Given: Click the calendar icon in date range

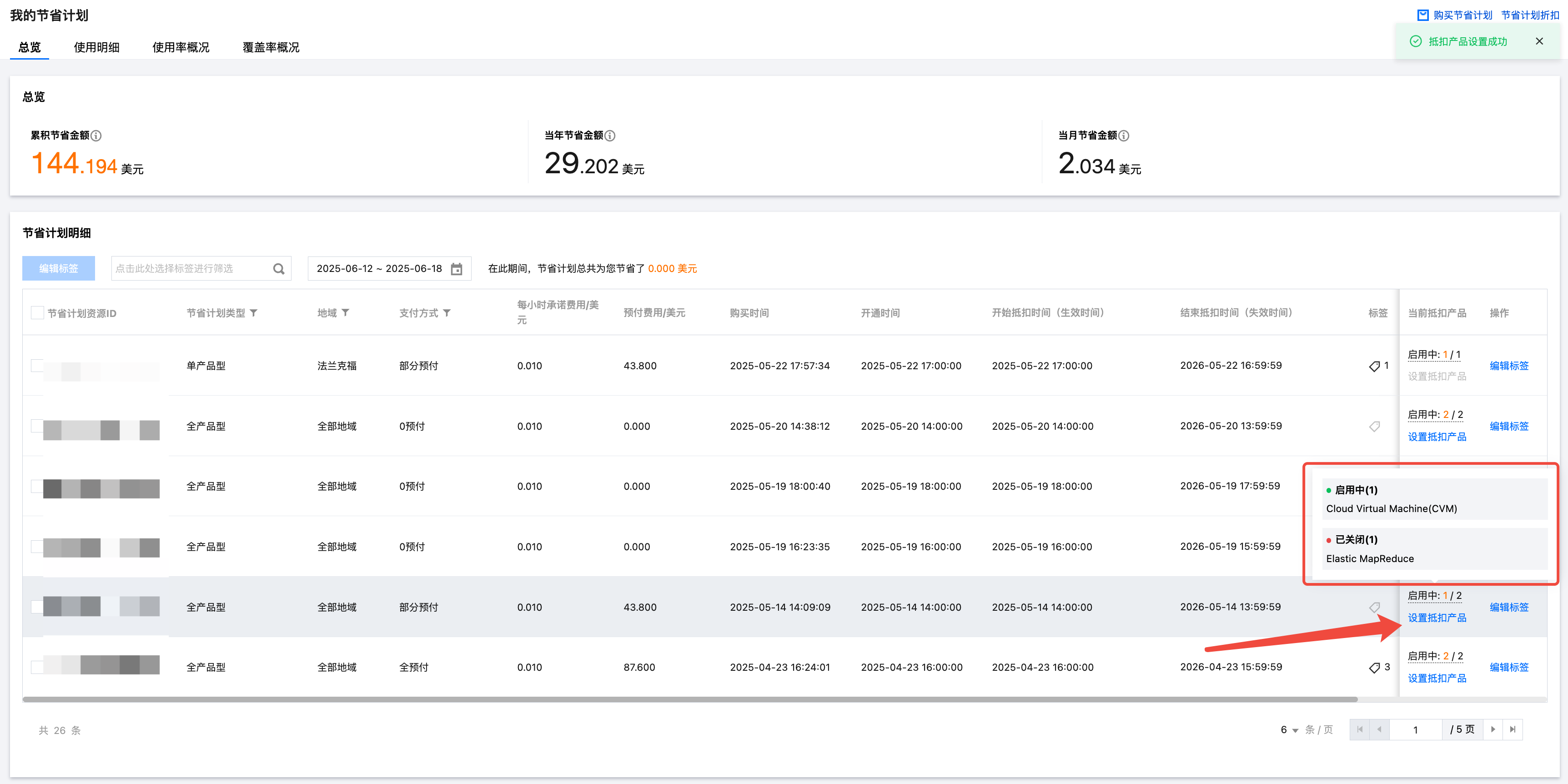Looking at the screenshot, I should [x=456, y=269].
